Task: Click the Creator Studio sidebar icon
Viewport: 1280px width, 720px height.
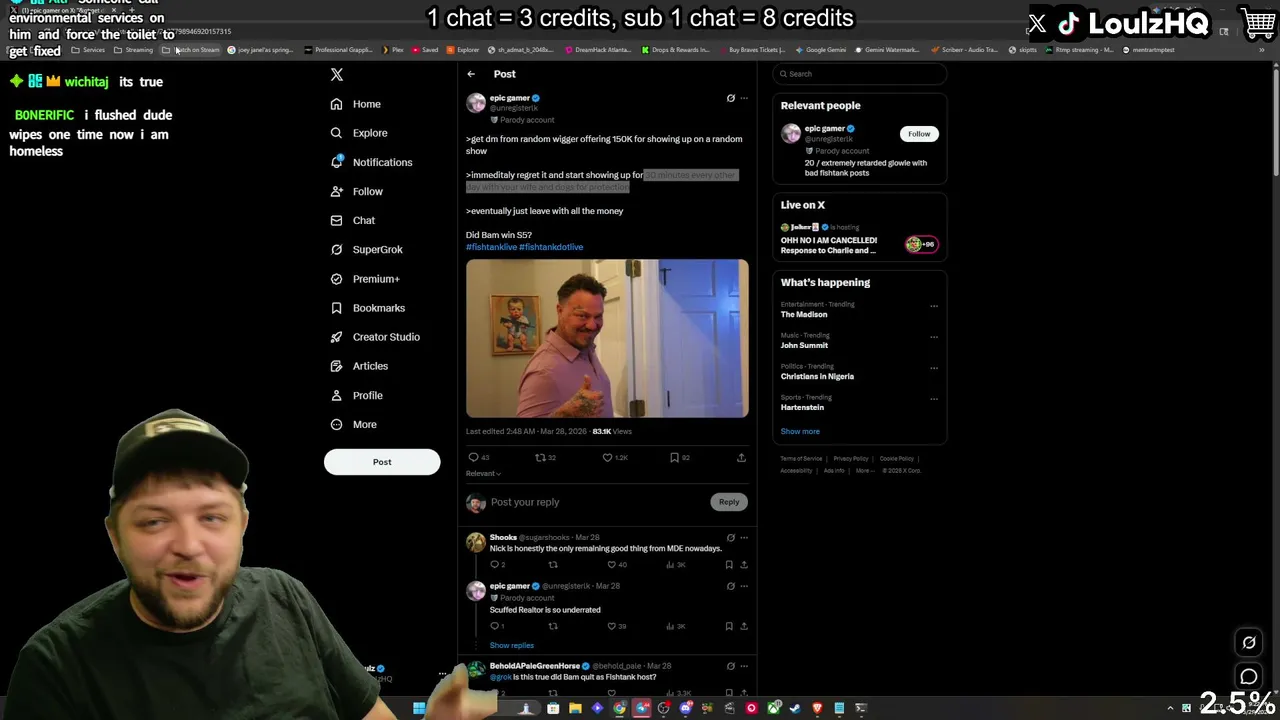Action: point(336,337)
